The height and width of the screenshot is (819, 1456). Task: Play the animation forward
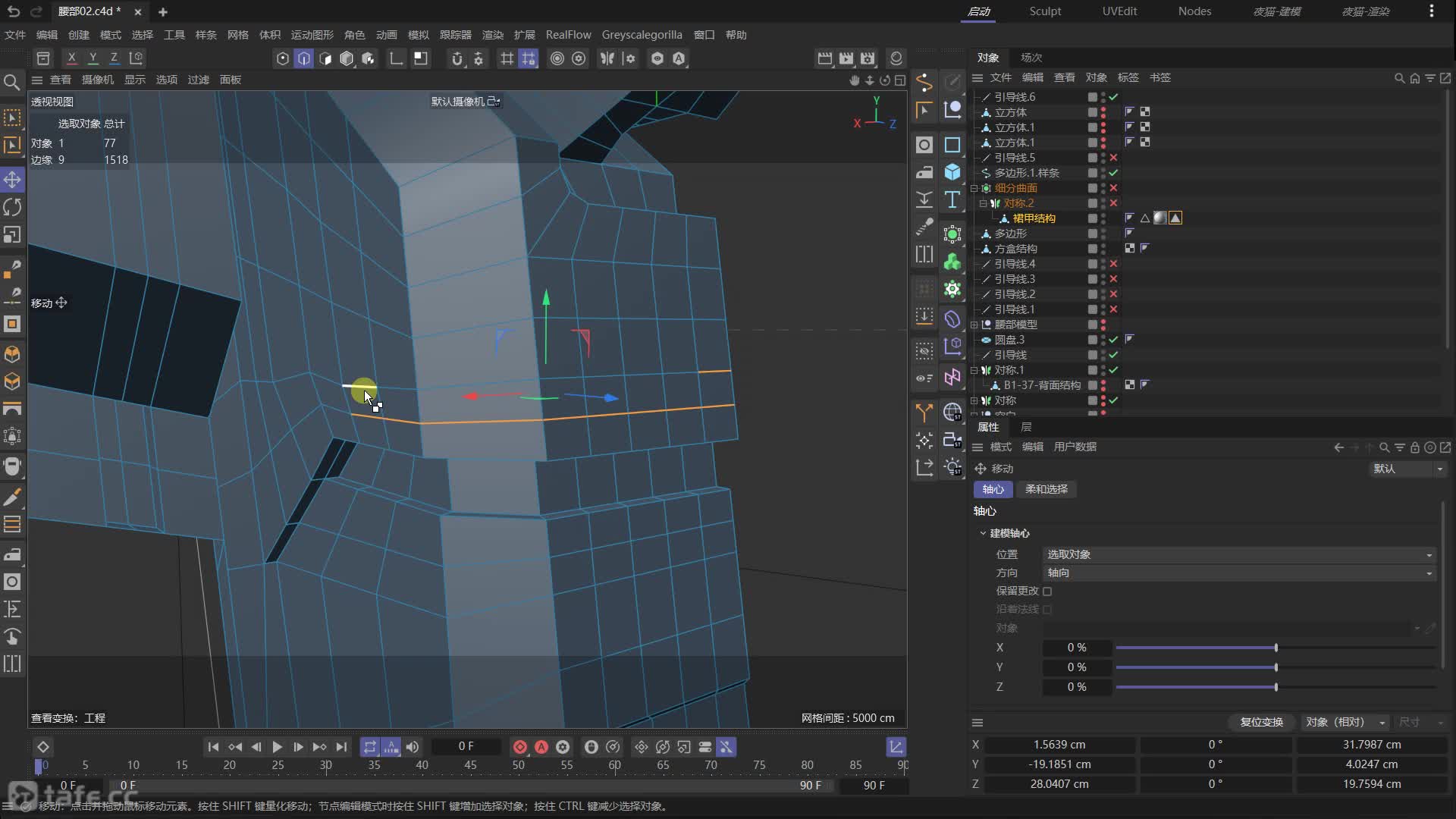(278, 747)
